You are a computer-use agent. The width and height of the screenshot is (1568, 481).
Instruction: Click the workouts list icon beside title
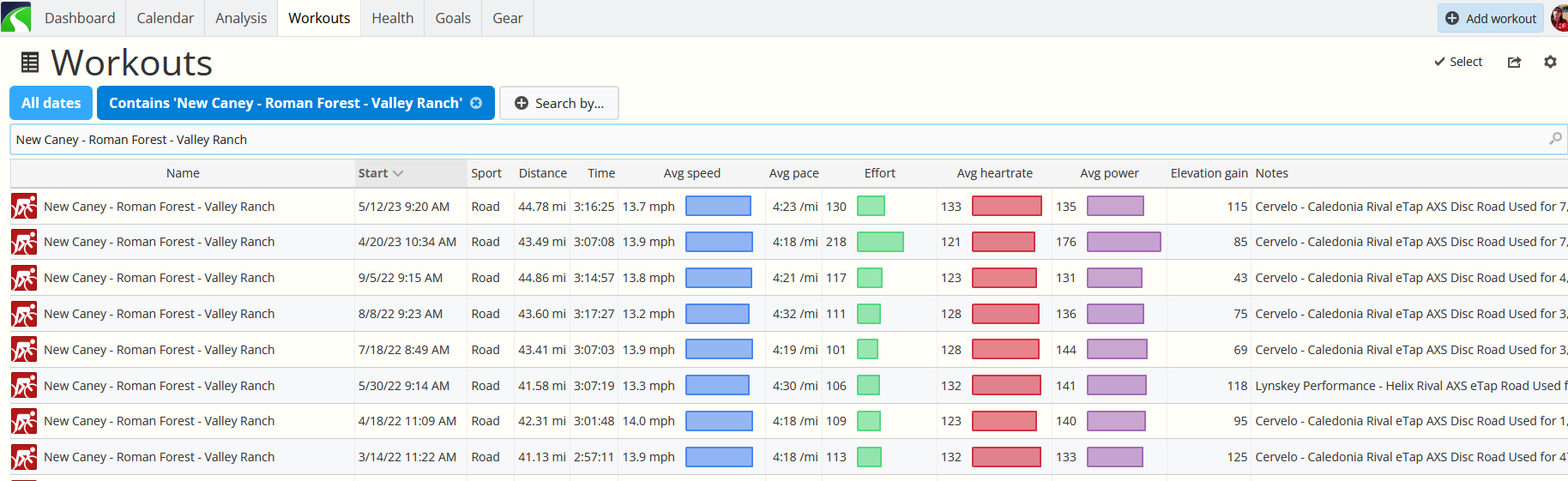point(30,63)
